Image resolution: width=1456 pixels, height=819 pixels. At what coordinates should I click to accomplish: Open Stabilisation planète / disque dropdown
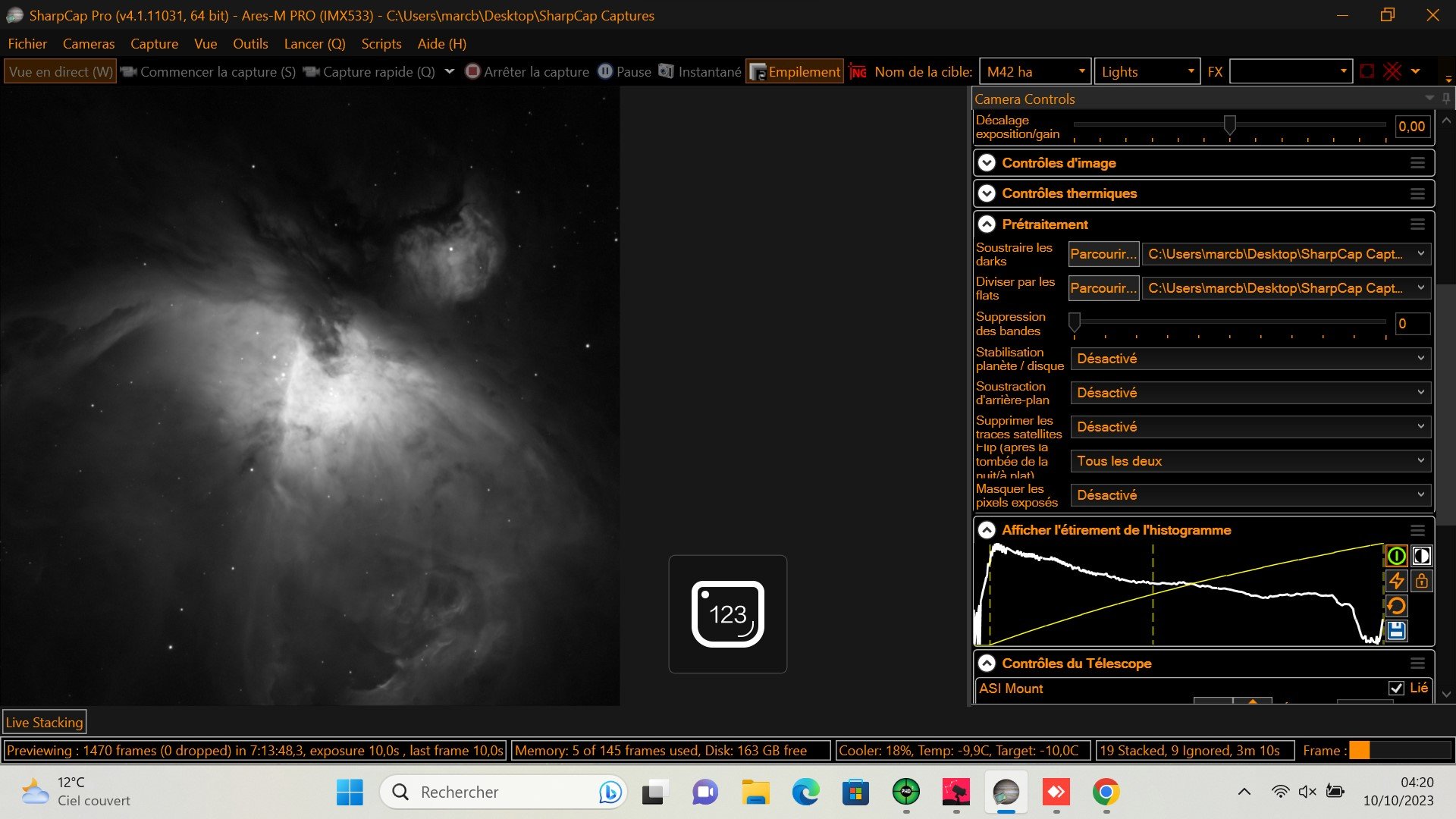[1250, 359]
